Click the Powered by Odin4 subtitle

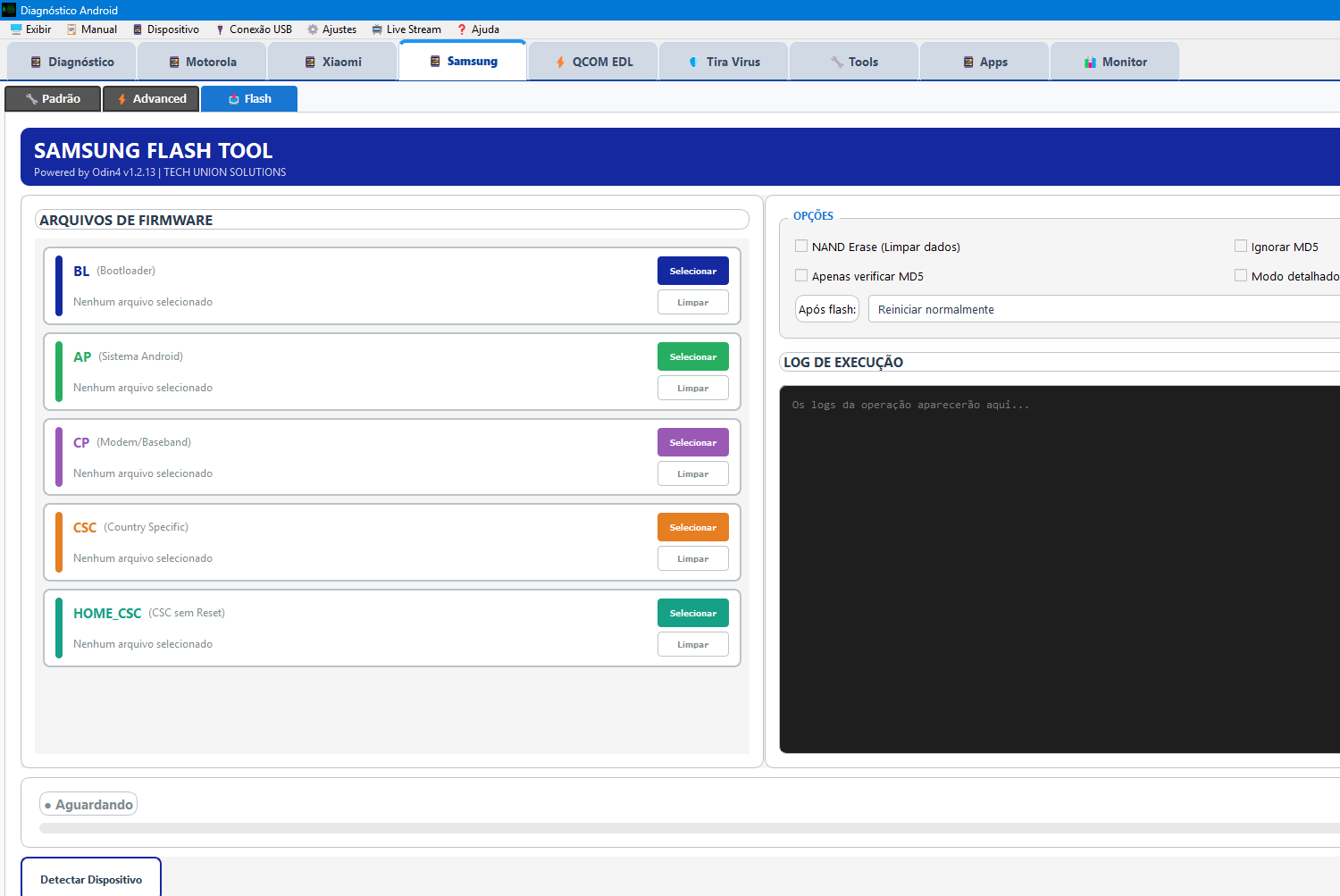(160, 172)
